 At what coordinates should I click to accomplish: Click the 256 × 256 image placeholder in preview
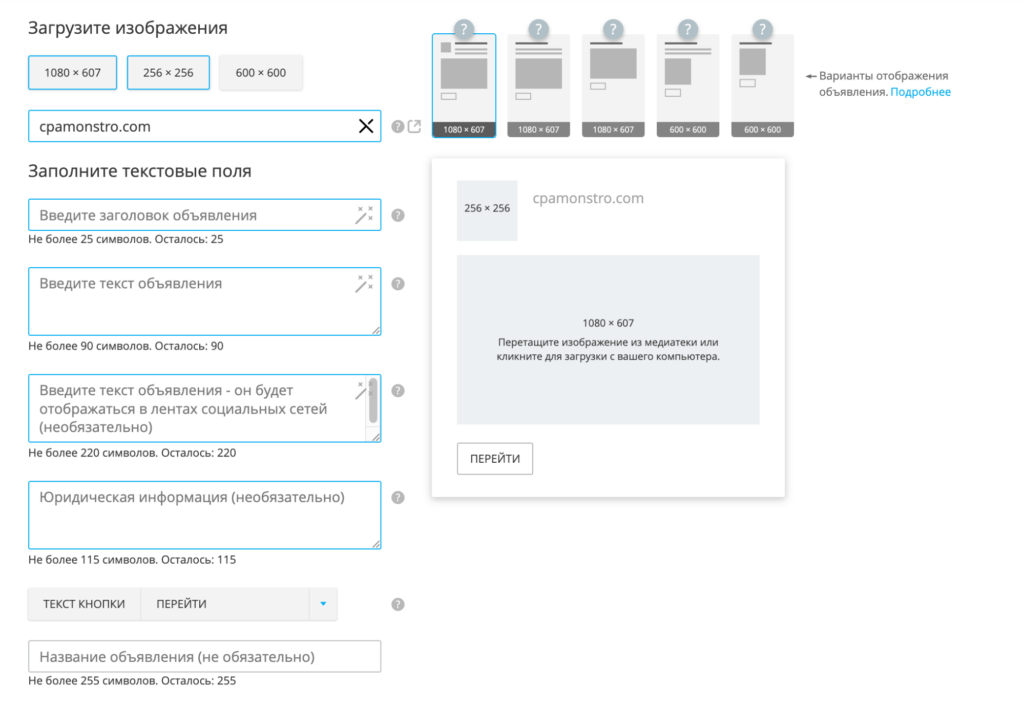click(487, 211)
